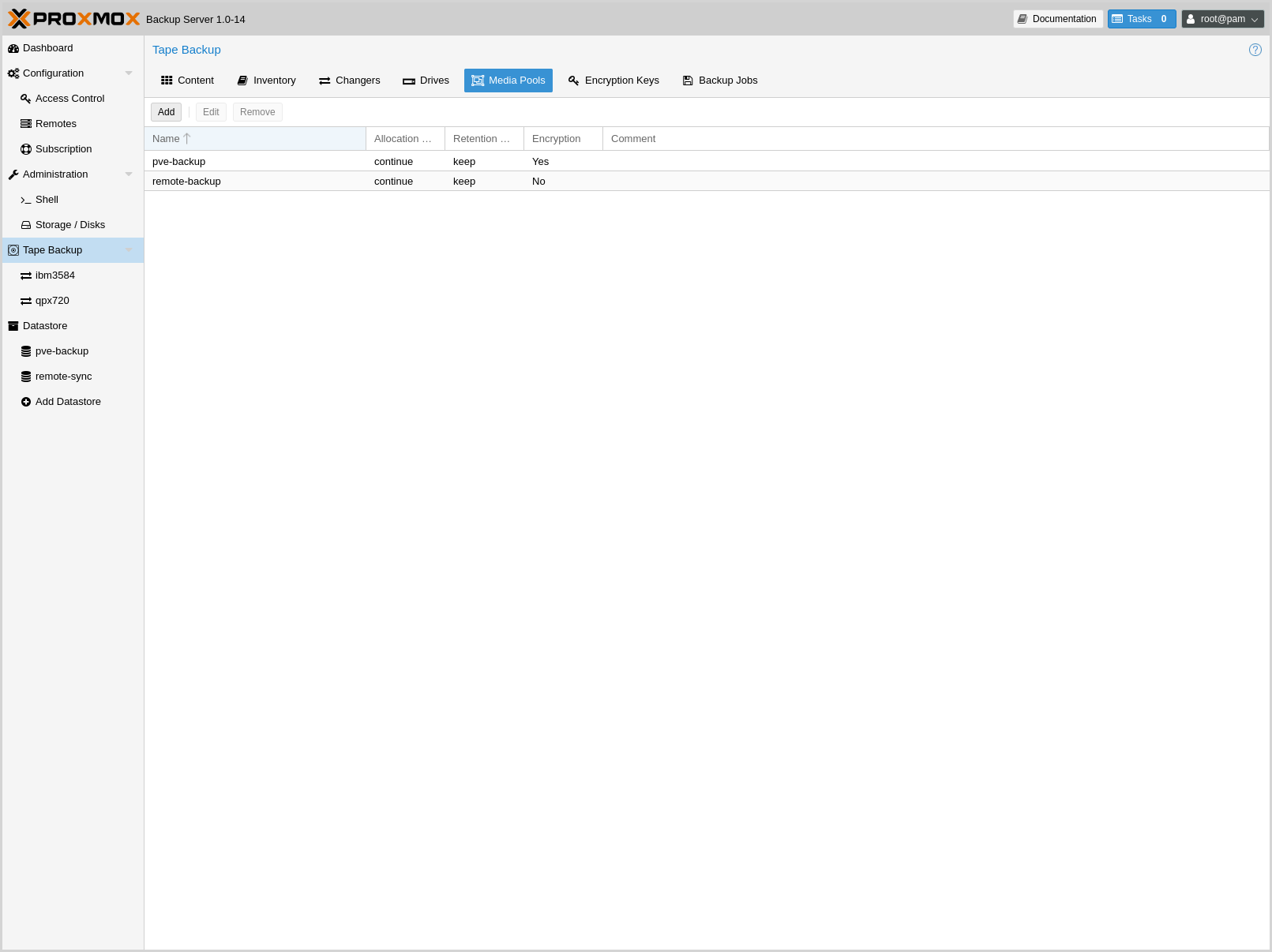Click the Proxmox logo
1272x952 pixels.
(x=74, y=19)
